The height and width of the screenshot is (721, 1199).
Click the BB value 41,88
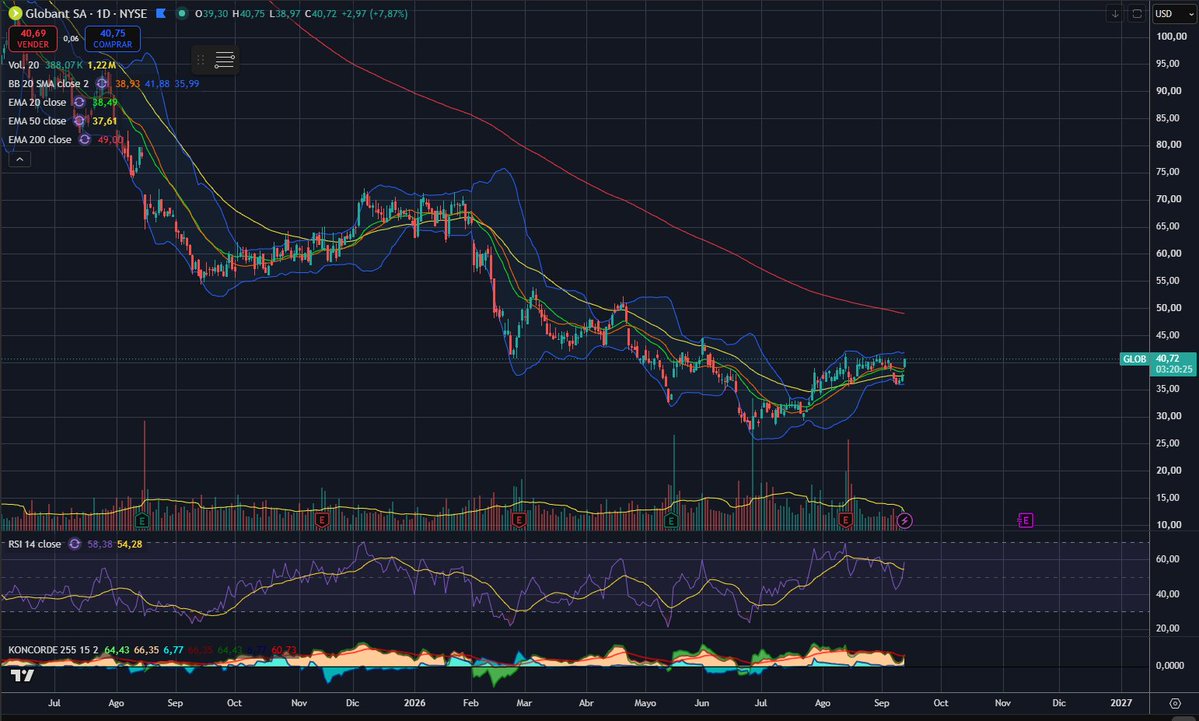tap(157, 83)
